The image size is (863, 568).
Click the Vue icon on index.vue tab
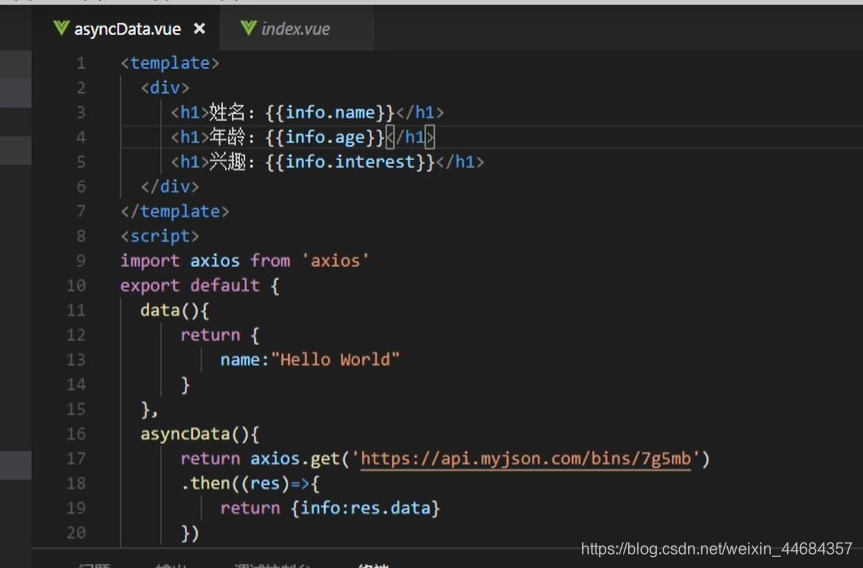point(248,28)
